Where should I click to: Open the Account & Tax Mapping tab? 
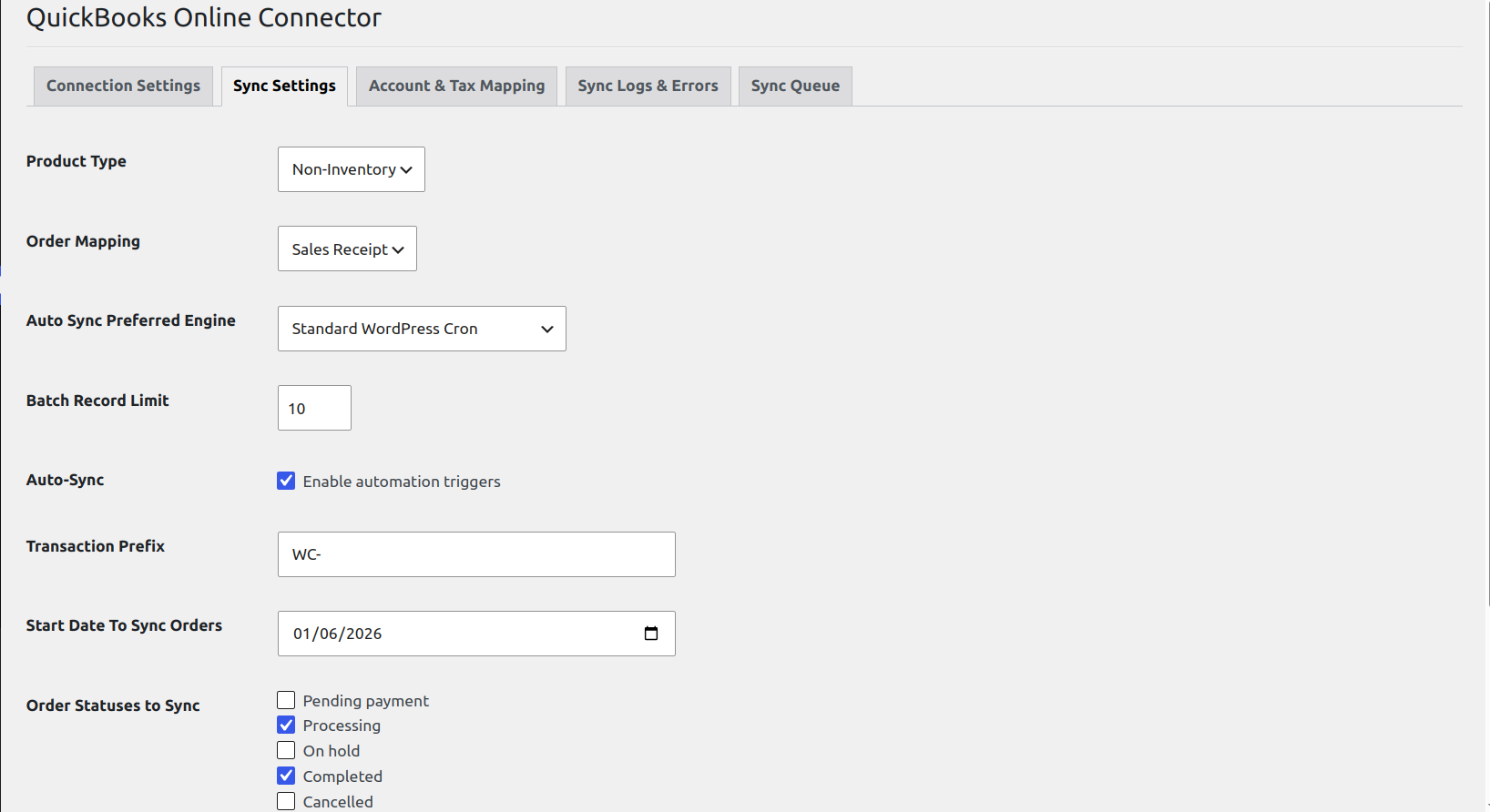456,86
